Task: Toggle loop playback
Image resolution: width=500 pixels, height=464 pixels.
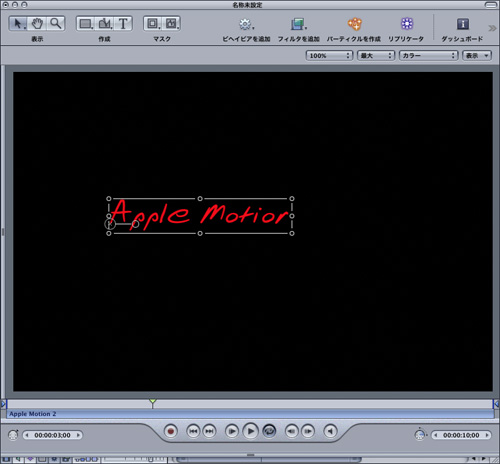Action: click(269, 431)
